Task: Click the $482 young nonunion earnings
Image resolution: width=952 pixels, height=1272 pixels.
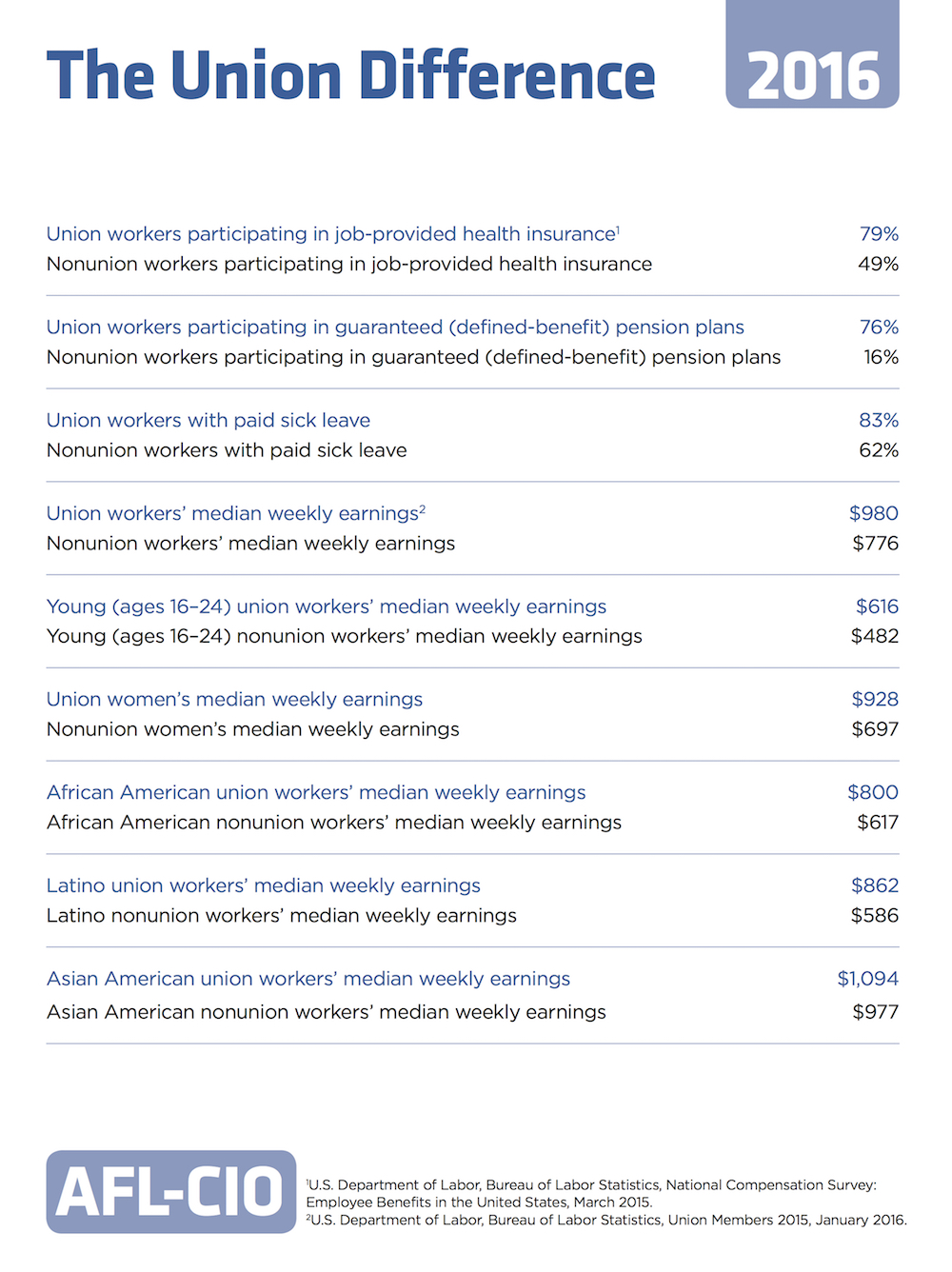Action: (875, 636)
